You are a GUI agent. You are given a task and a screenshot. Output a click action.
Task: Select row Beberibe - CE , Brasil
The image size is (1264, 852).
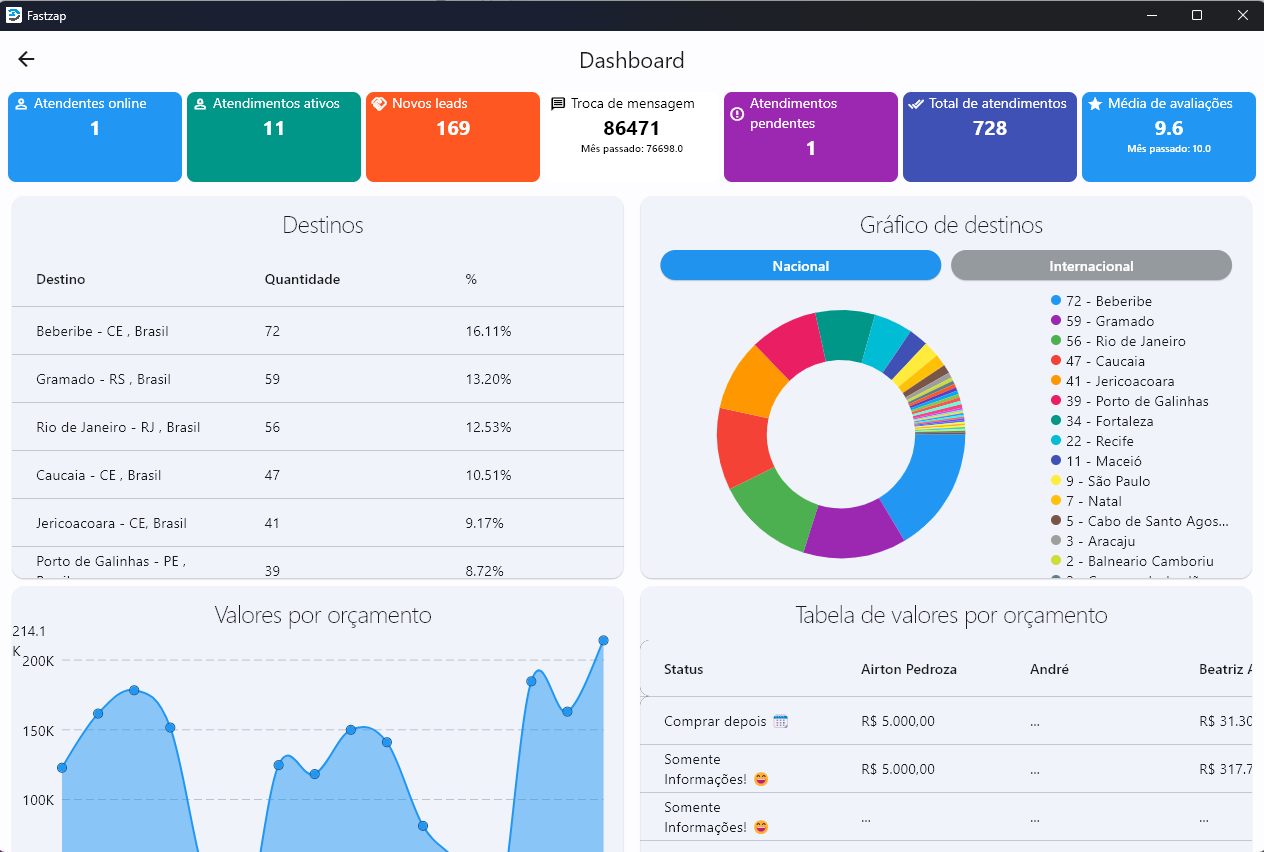318,331
